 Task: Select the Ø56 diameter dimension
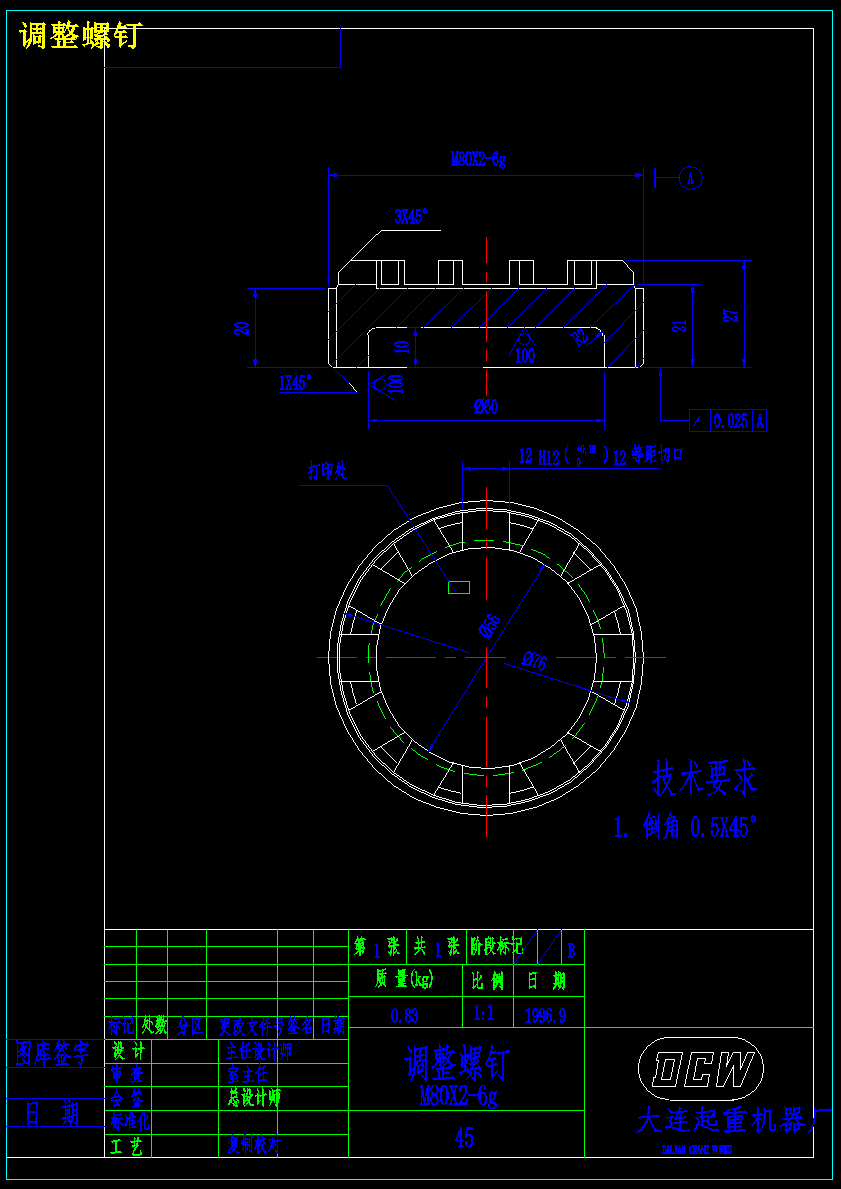pos(490,626)
